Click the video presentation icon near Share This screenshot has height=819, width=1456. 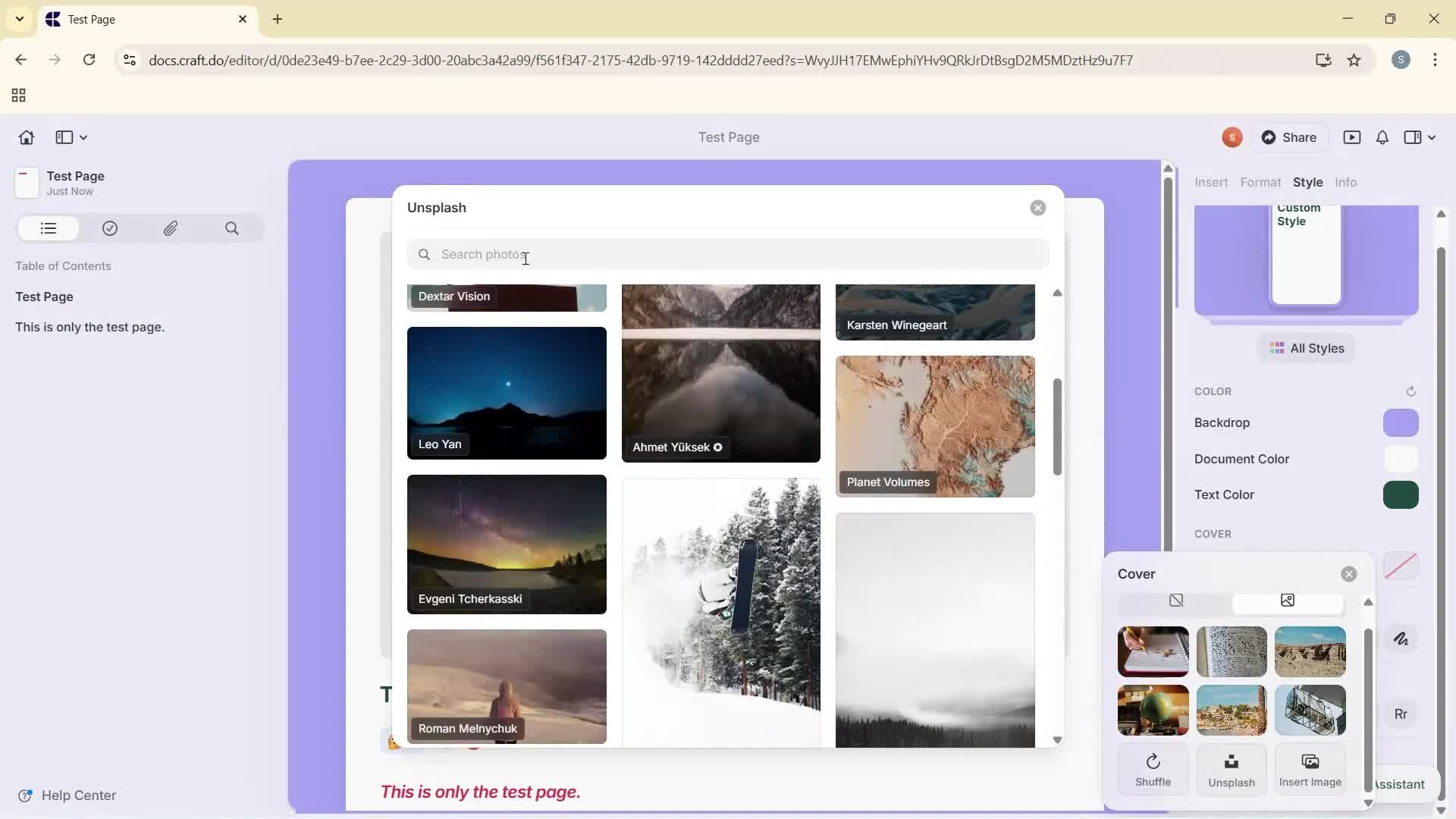1353,137
